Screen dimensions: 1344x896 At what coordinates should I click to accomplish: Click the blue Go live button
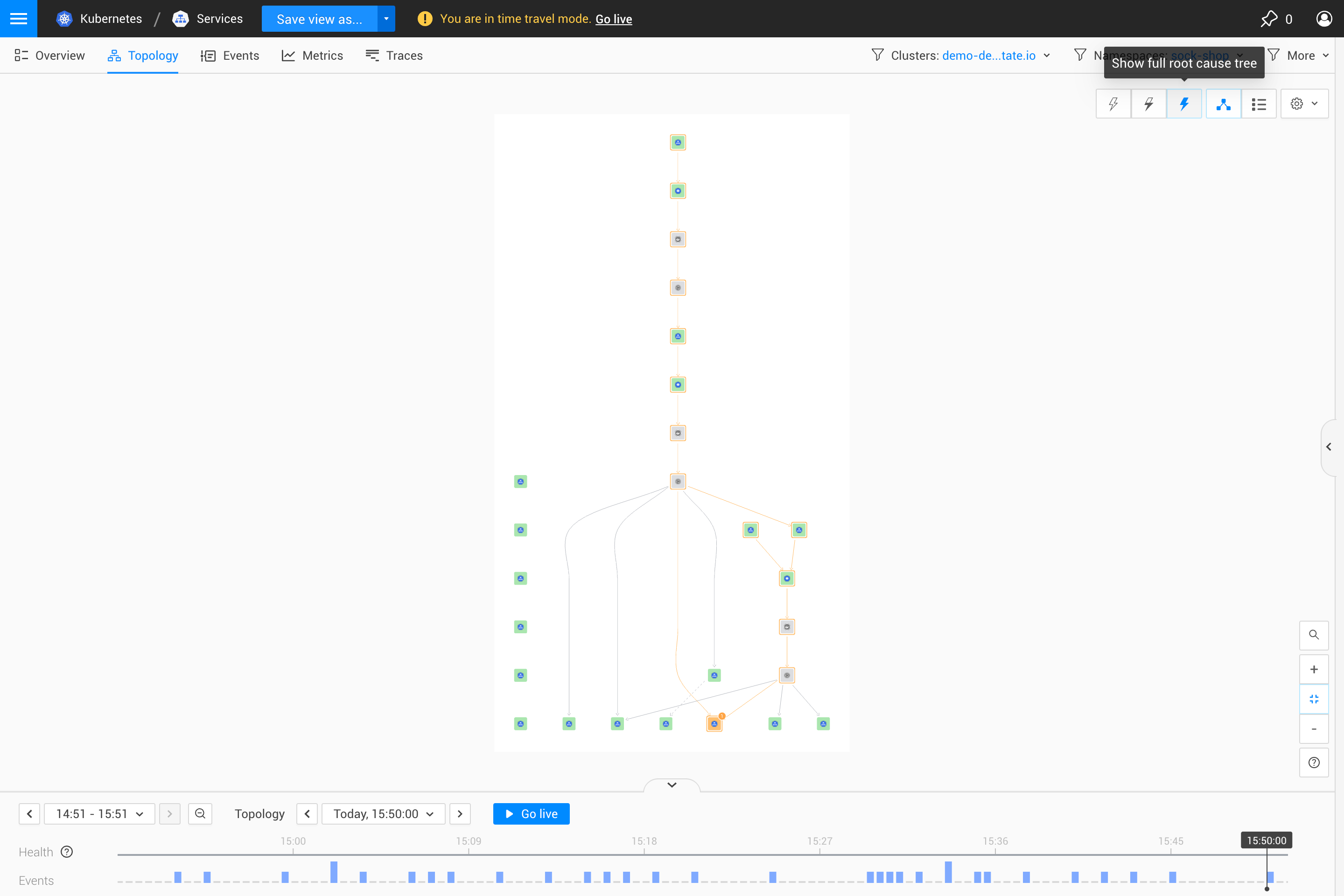tap(531, 813)
